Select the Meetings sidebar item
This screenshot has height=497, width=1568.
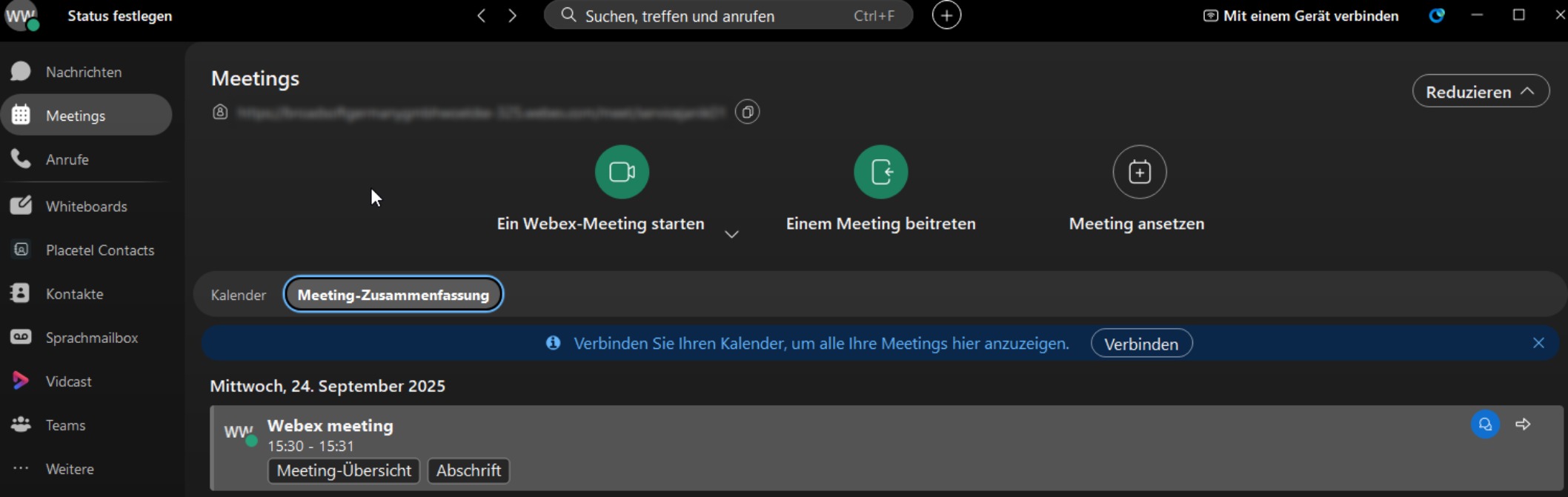click(86, 115)
